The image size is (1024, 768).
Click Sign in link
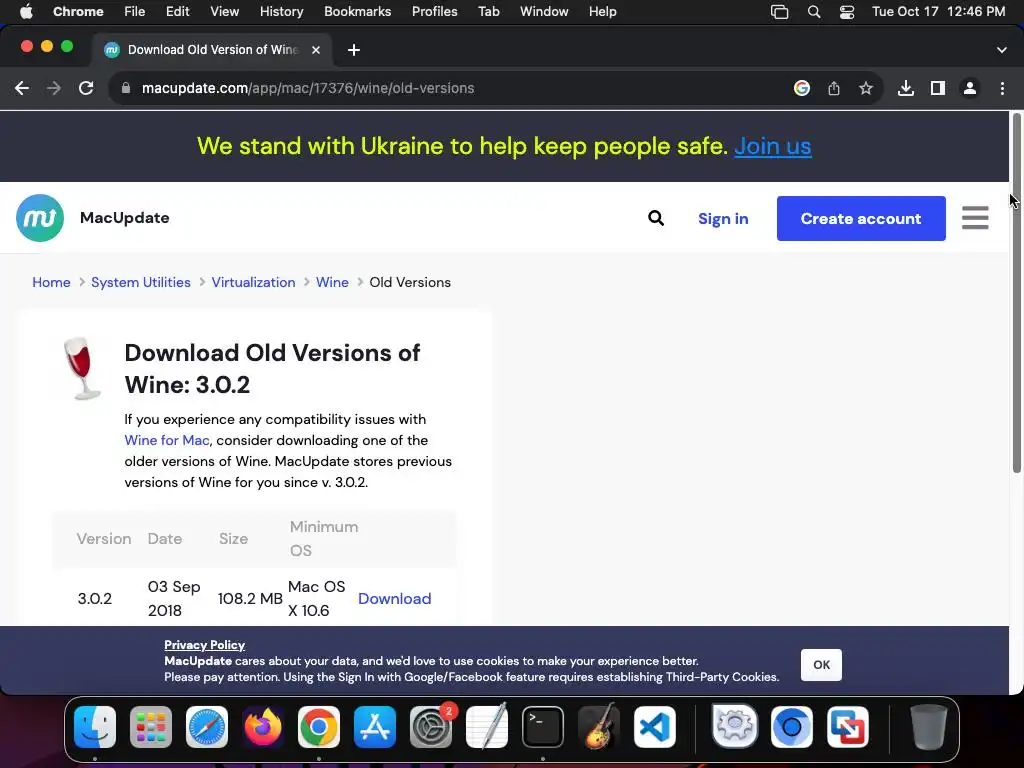723,219
